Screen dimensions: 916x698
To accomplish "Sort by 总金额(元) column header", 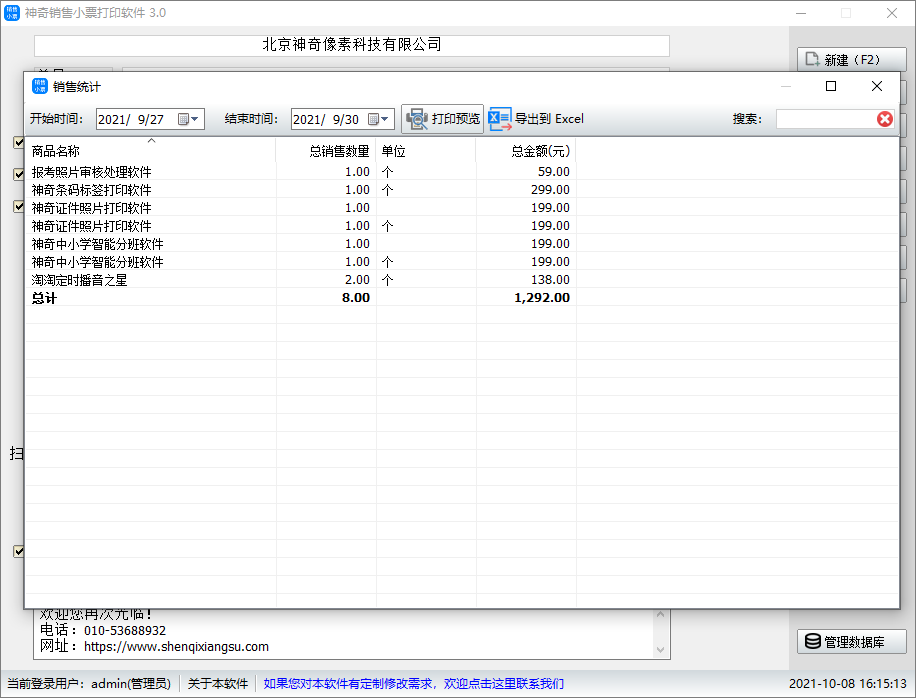I will [526, 151].
